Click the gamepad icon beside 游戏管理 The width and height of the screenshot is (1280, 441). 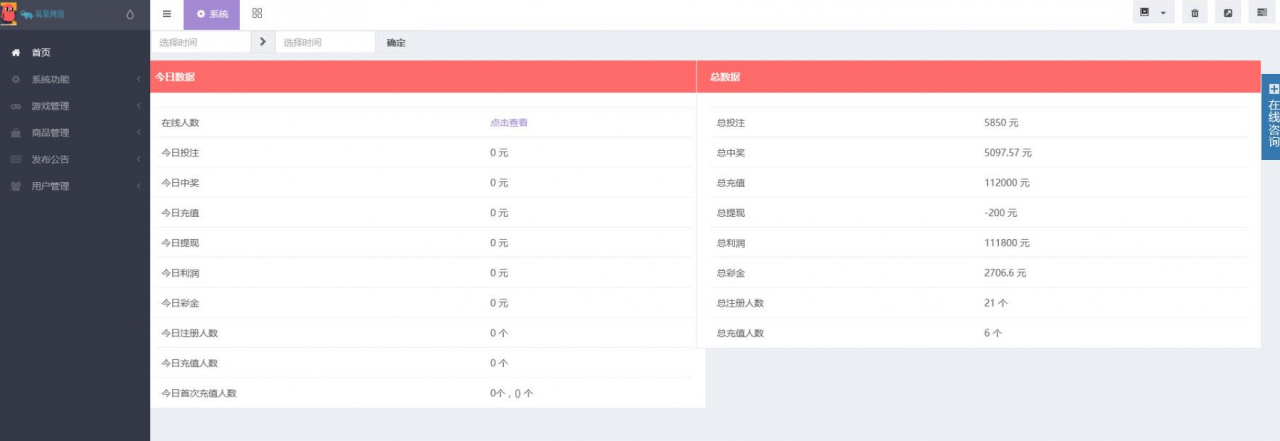[x=15, y=106]
